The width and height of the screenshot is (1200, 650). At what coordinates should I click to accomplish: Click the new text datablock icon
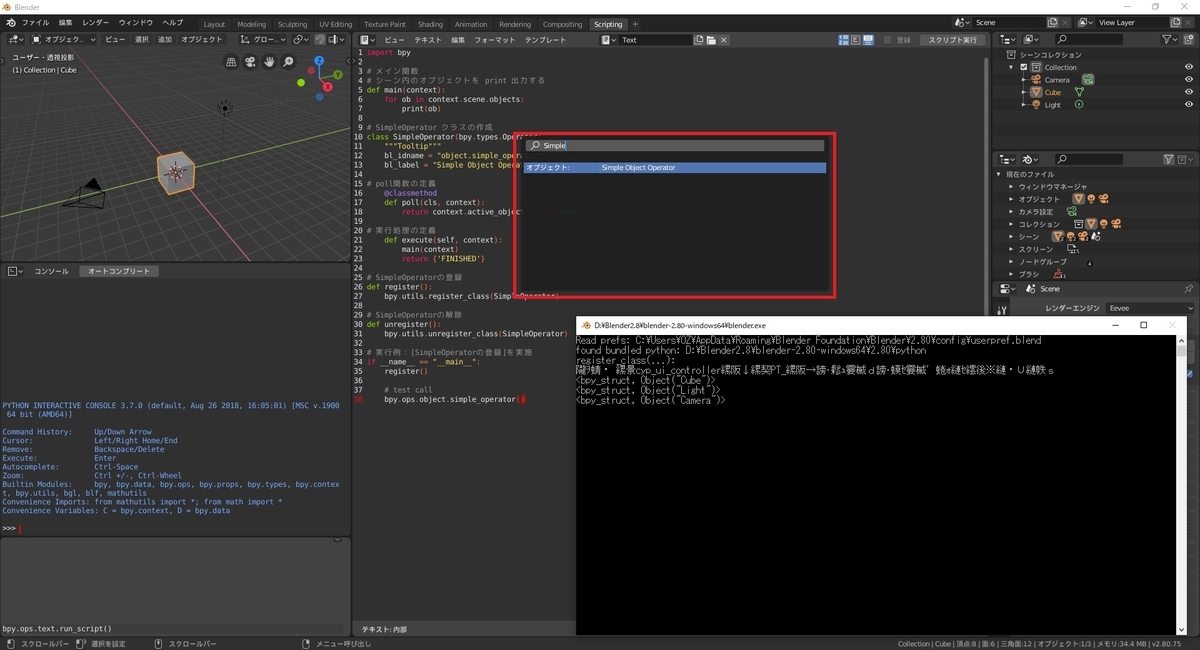point(699,40)
